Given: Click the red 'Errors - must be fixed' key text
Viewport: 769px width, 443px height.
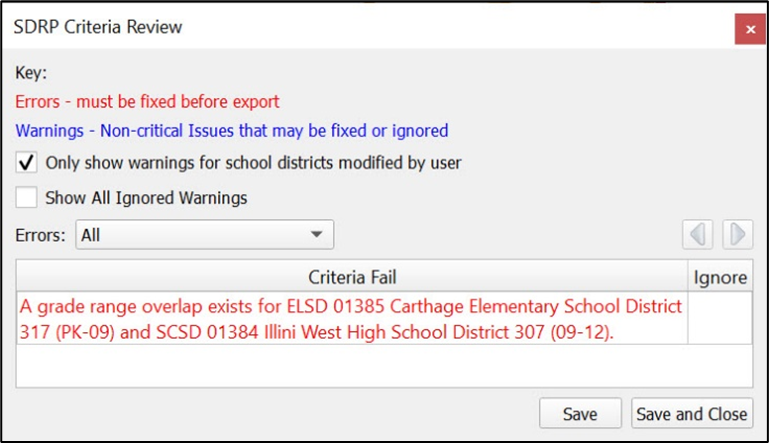Looking at the screenshot, I should (x=147, y=101).
